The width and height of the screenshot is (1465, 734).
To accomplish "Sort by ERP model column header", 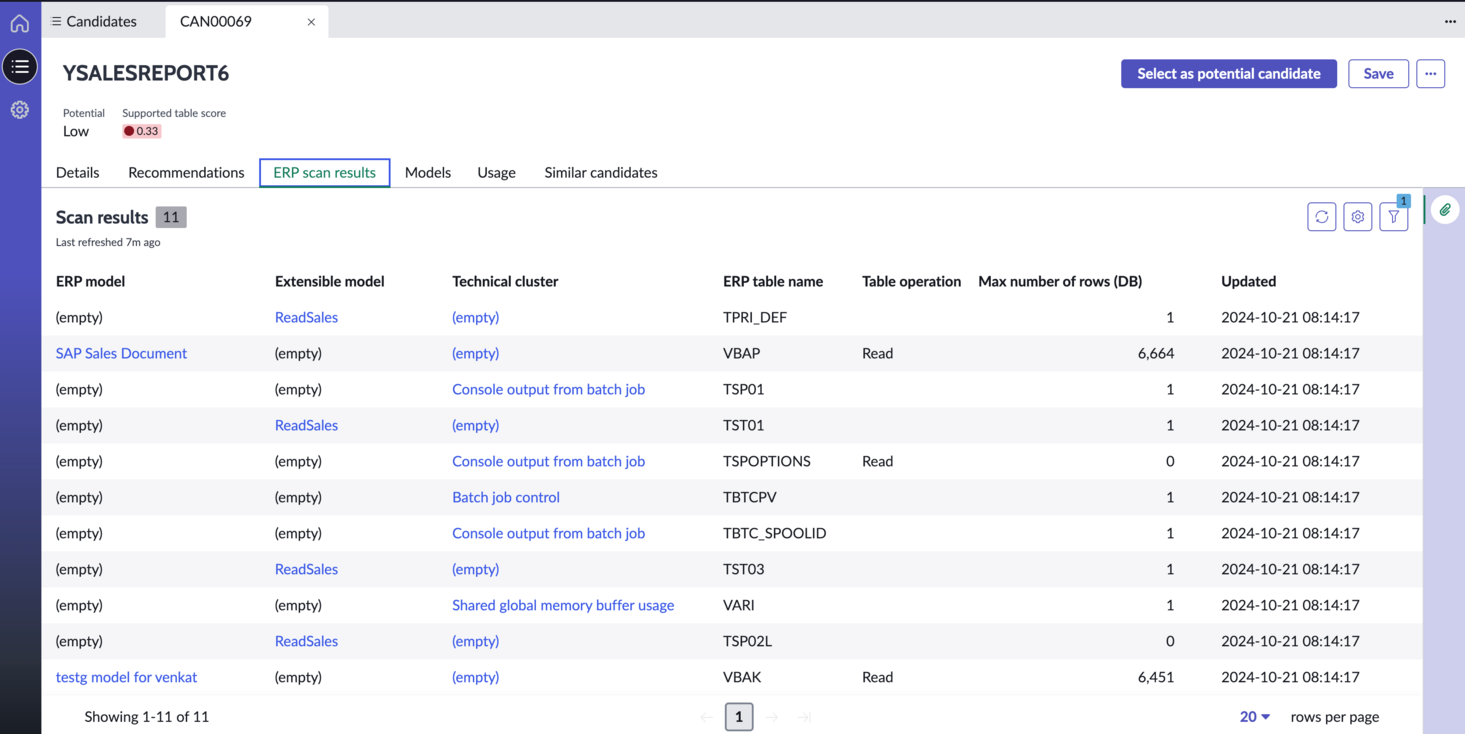I will pos(90,281).
